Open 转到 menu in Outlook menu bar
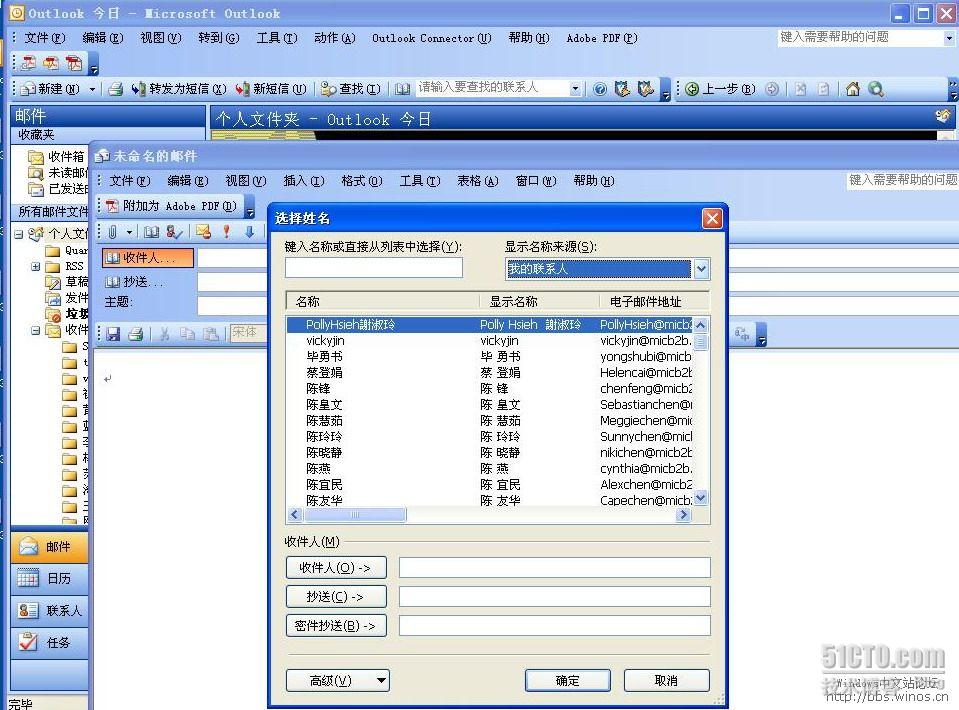 click(x=218, y=38)
